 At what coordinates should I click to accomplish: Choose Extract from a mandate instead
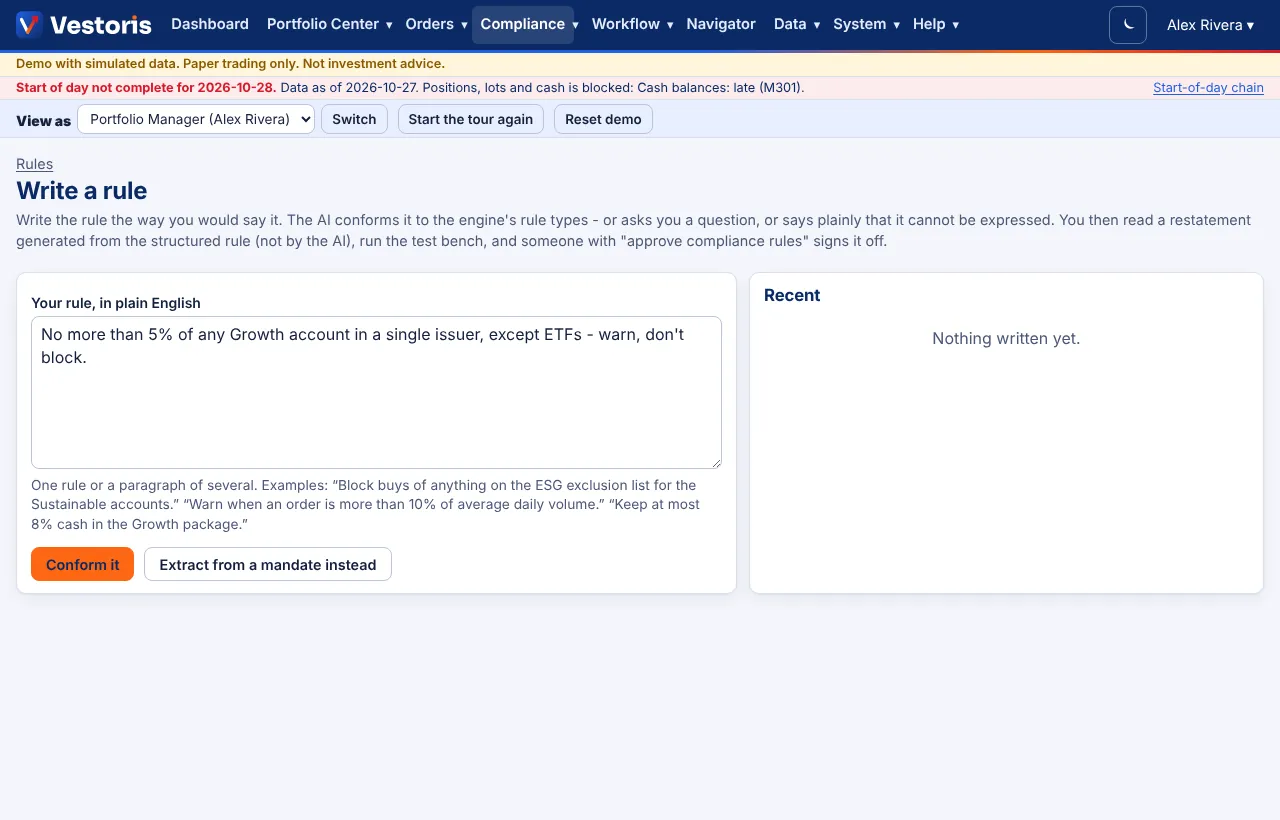point(268,564)
